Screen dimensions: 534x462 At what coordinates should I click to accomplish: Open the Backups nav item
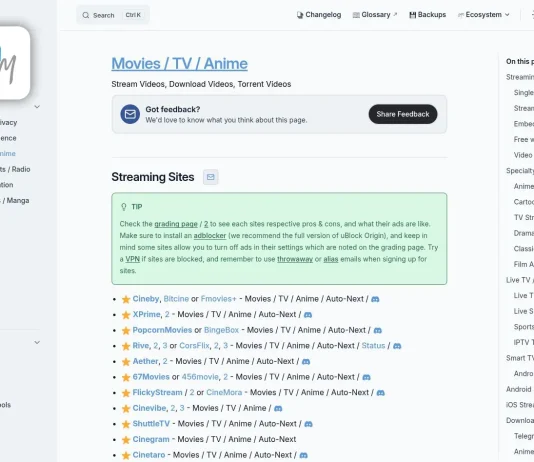[x=427, y=15]
